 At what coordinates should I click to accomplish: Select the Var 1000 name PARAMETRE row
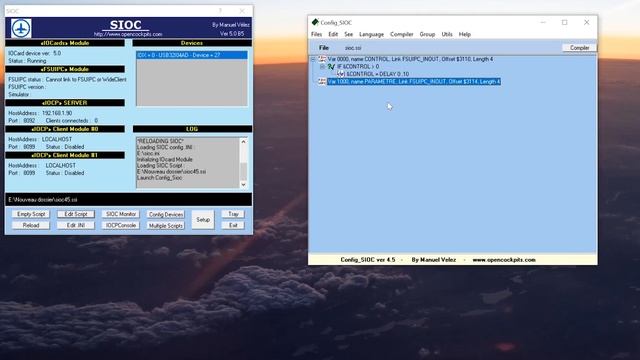414,82
